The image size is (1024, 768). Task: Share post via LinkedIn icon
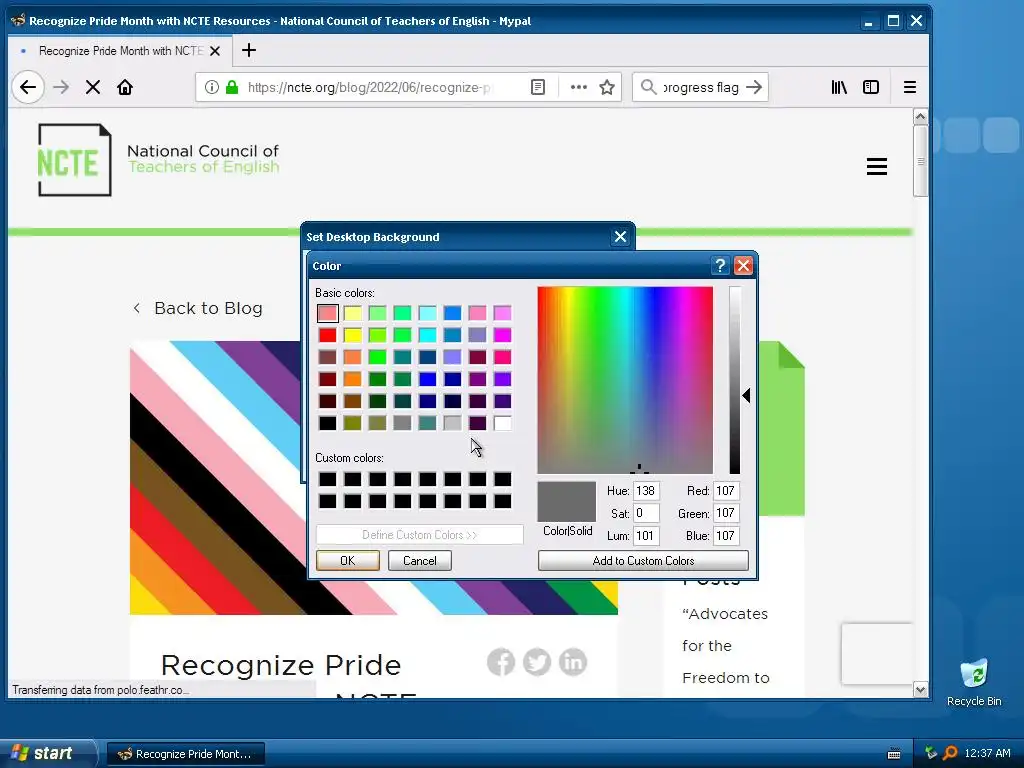(x=573, y=662)
